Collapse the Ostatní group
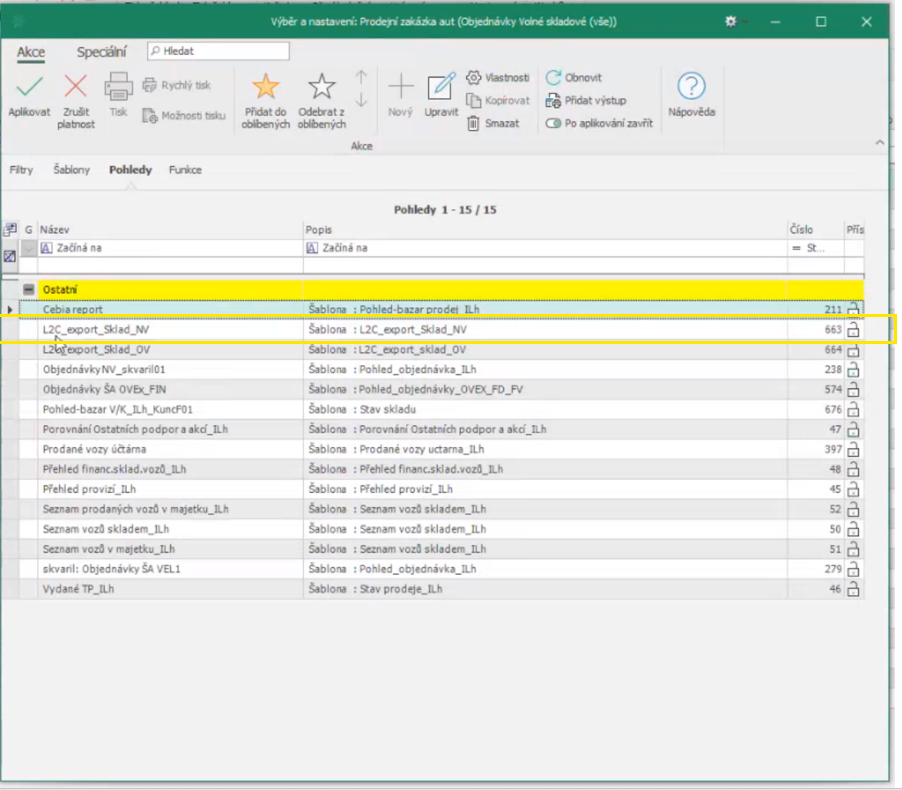Screen dimensions: 902x790 click(x=29, y=290)
